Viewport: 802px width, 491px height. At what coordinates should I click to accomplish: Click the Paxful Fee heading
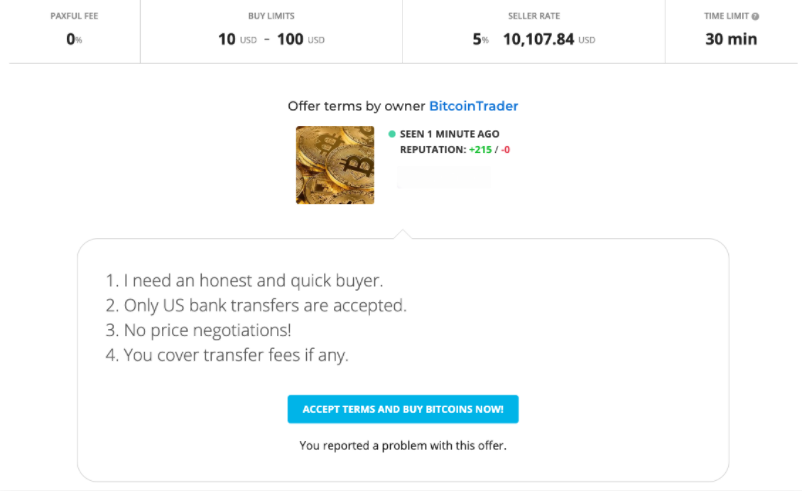point(73,16)
